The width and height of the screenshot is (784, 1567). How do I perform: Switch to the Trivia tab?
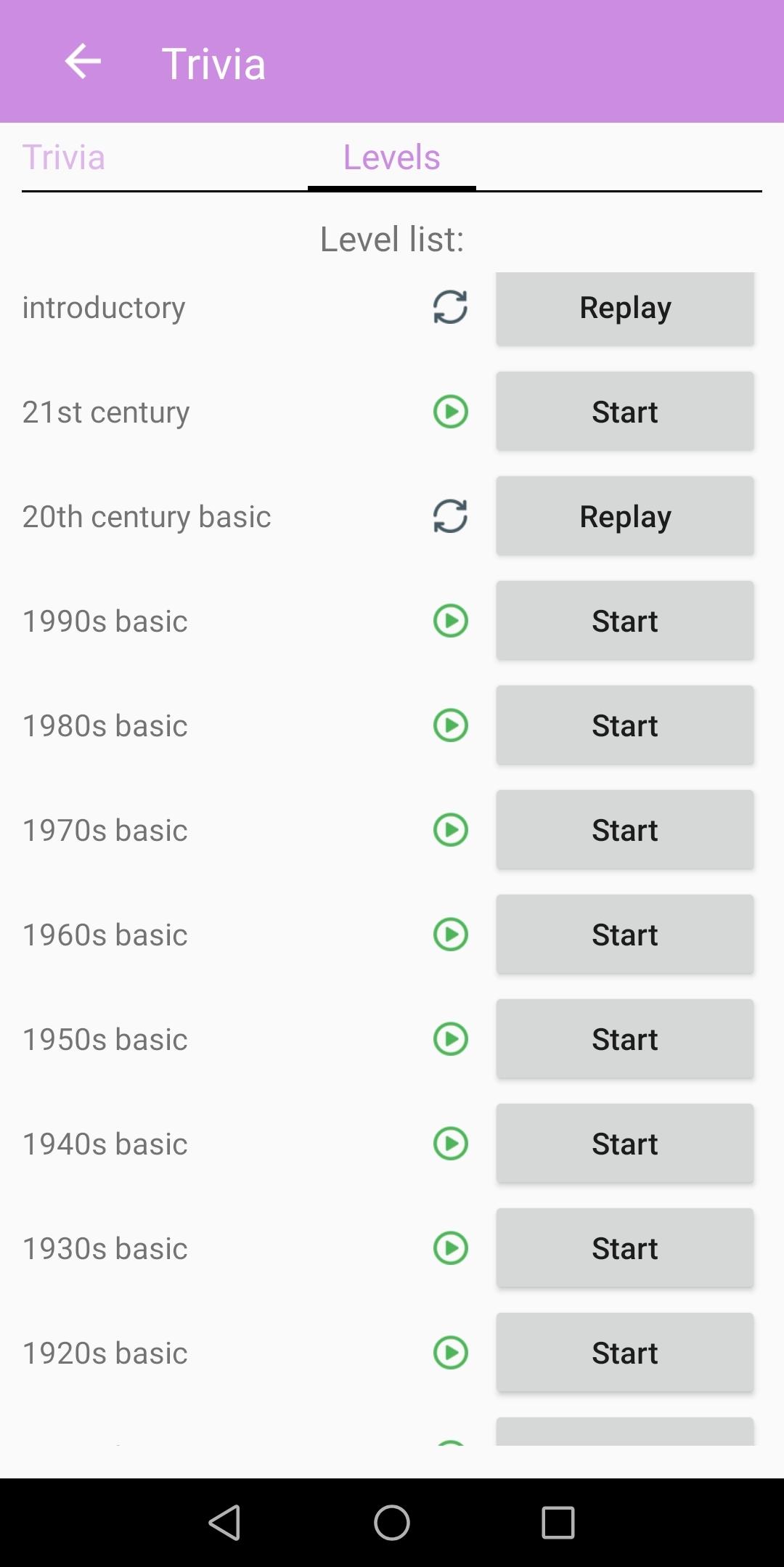[x=64, y=158]
